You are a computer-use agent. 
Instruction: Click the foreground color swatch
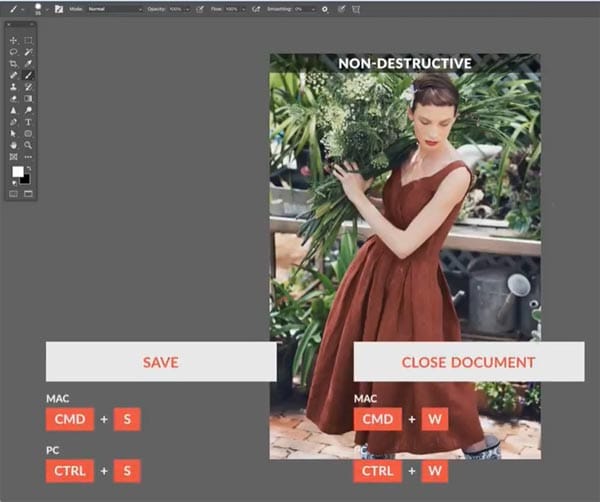click(x=17, y=172)
